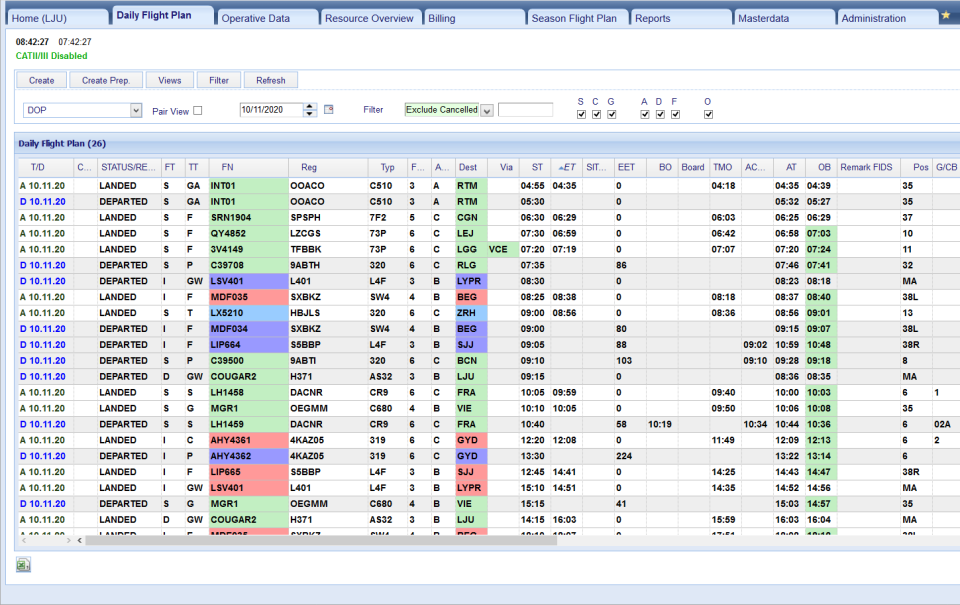The height and width of the screenshot is (605, 960).
Task: Export the flight plan to Excel
Action: 22,565
